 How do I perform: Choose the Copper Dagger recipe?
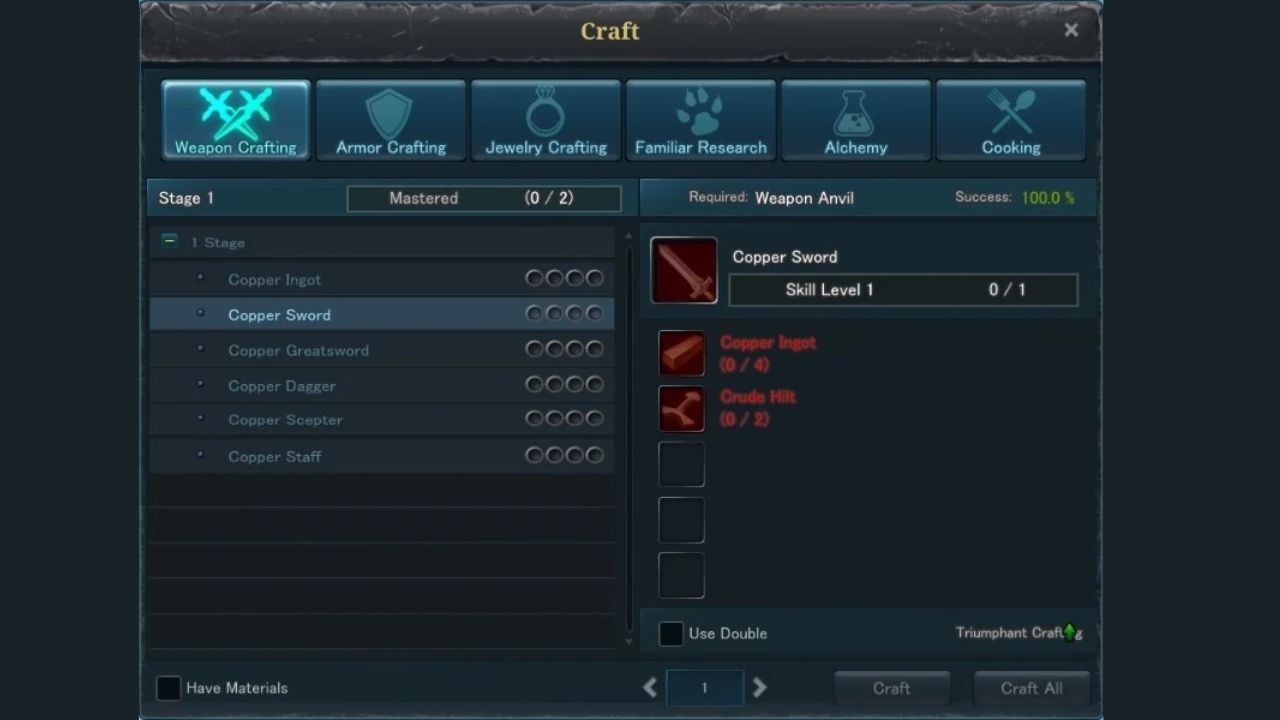(x=382, y=386)
